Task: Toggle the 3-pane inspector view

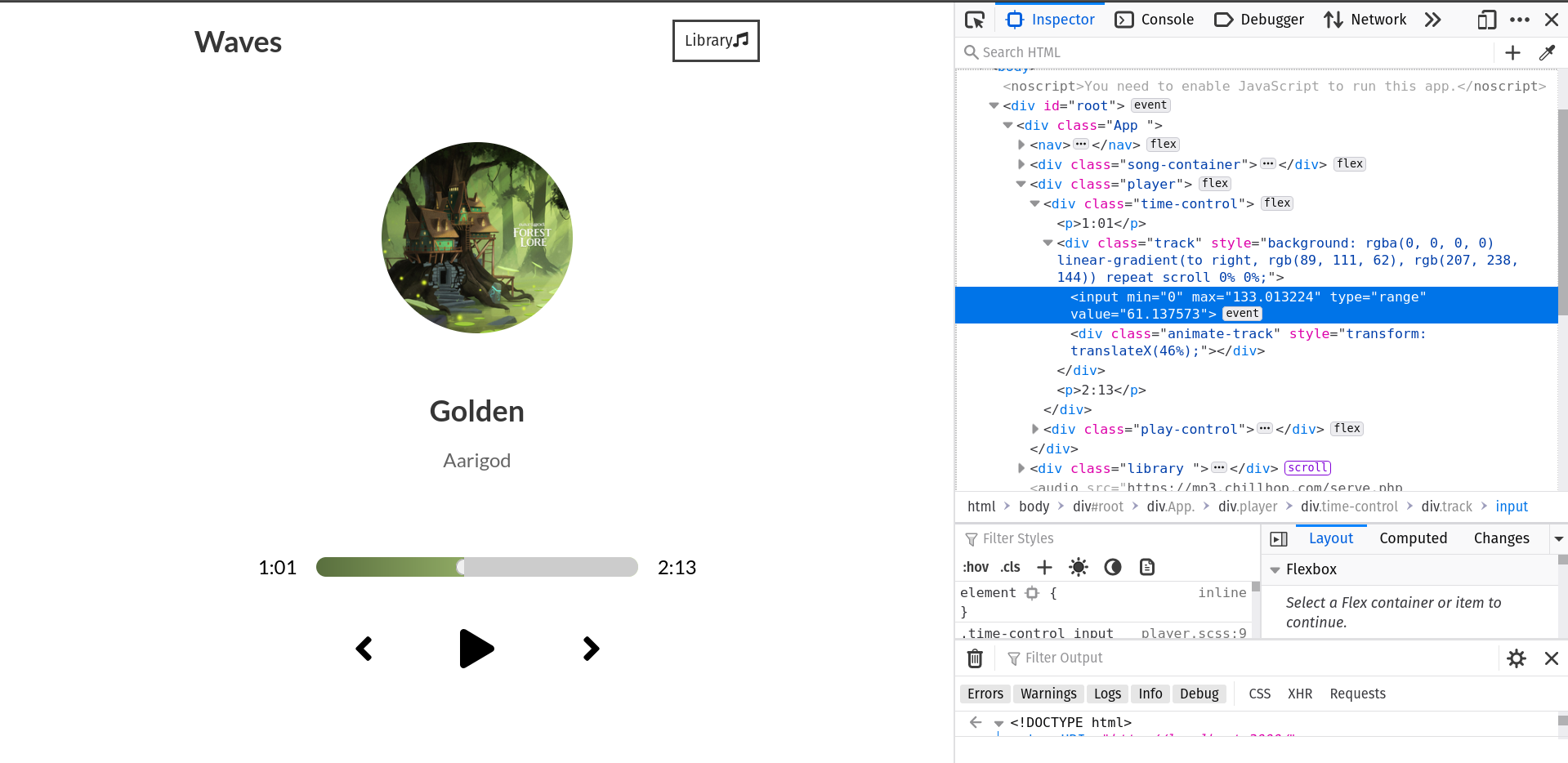Action: coord(1279,538)
